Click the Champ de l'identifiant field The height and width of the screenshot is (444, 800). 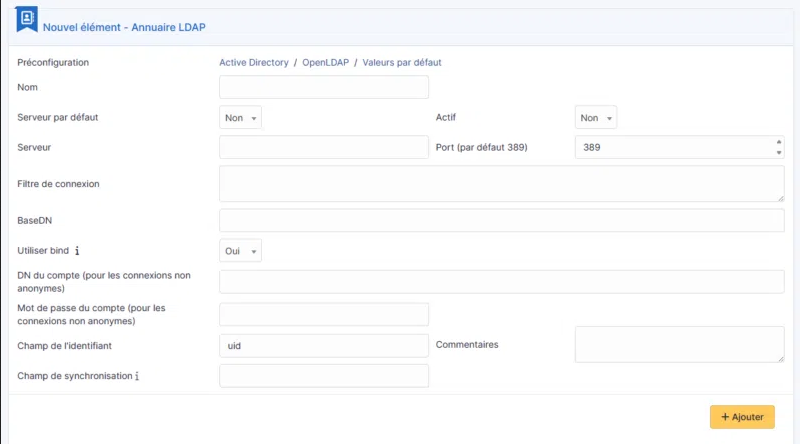(324, 345)
